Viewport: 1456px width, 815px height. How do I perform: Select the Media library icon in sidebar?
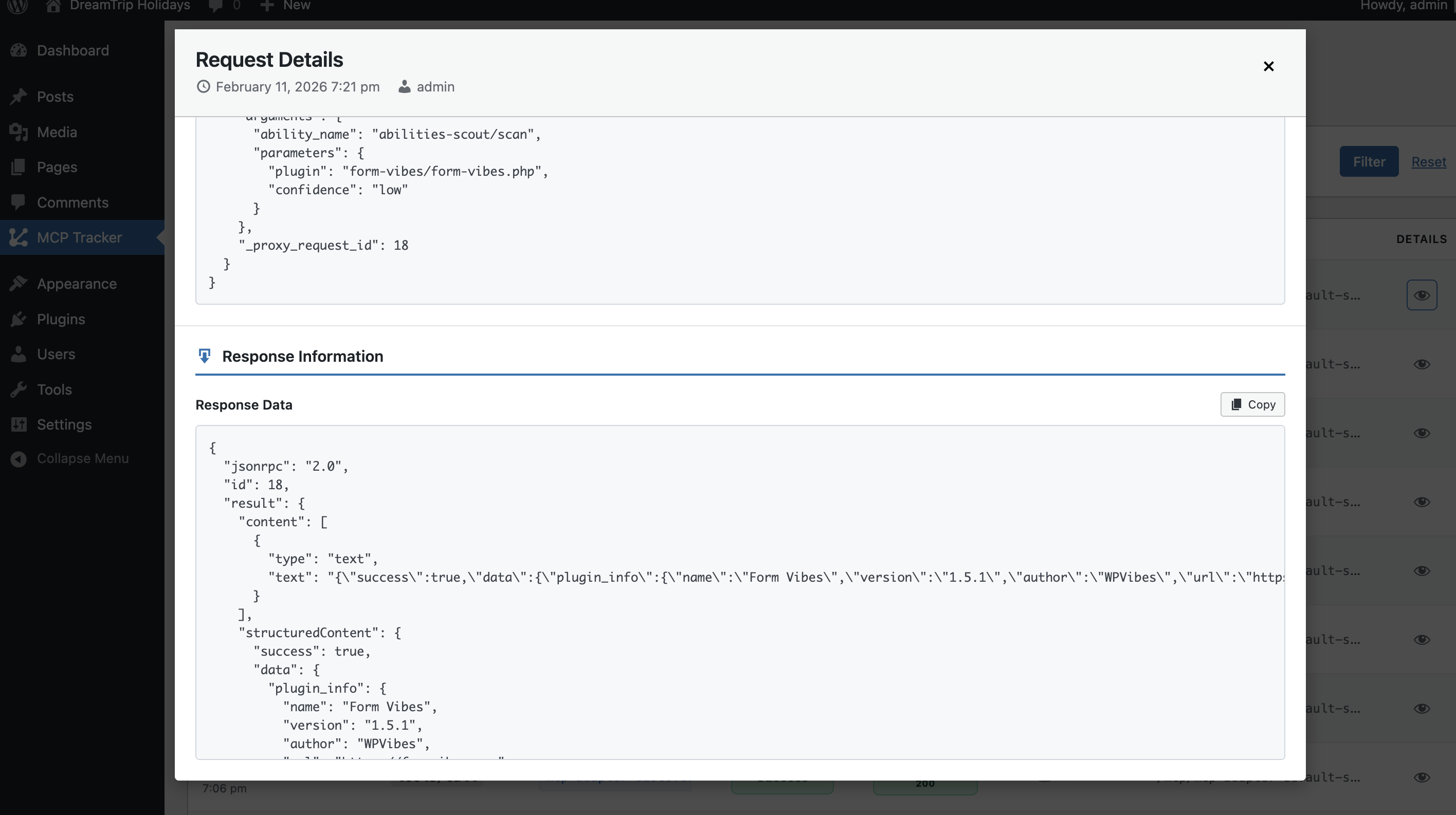(x=19, y=132)
